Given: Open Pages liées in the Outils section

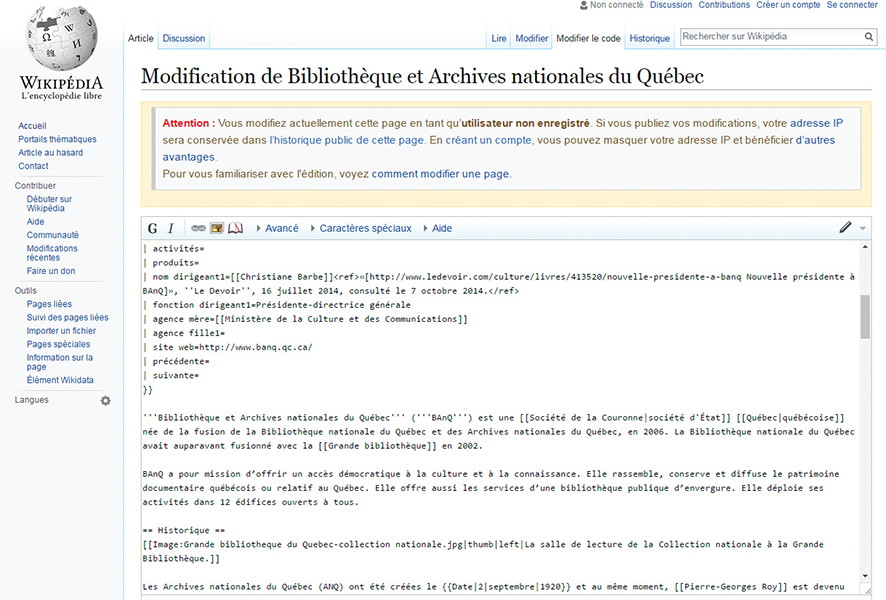Looking at the screenshot, I should click(x=49, y=305).
